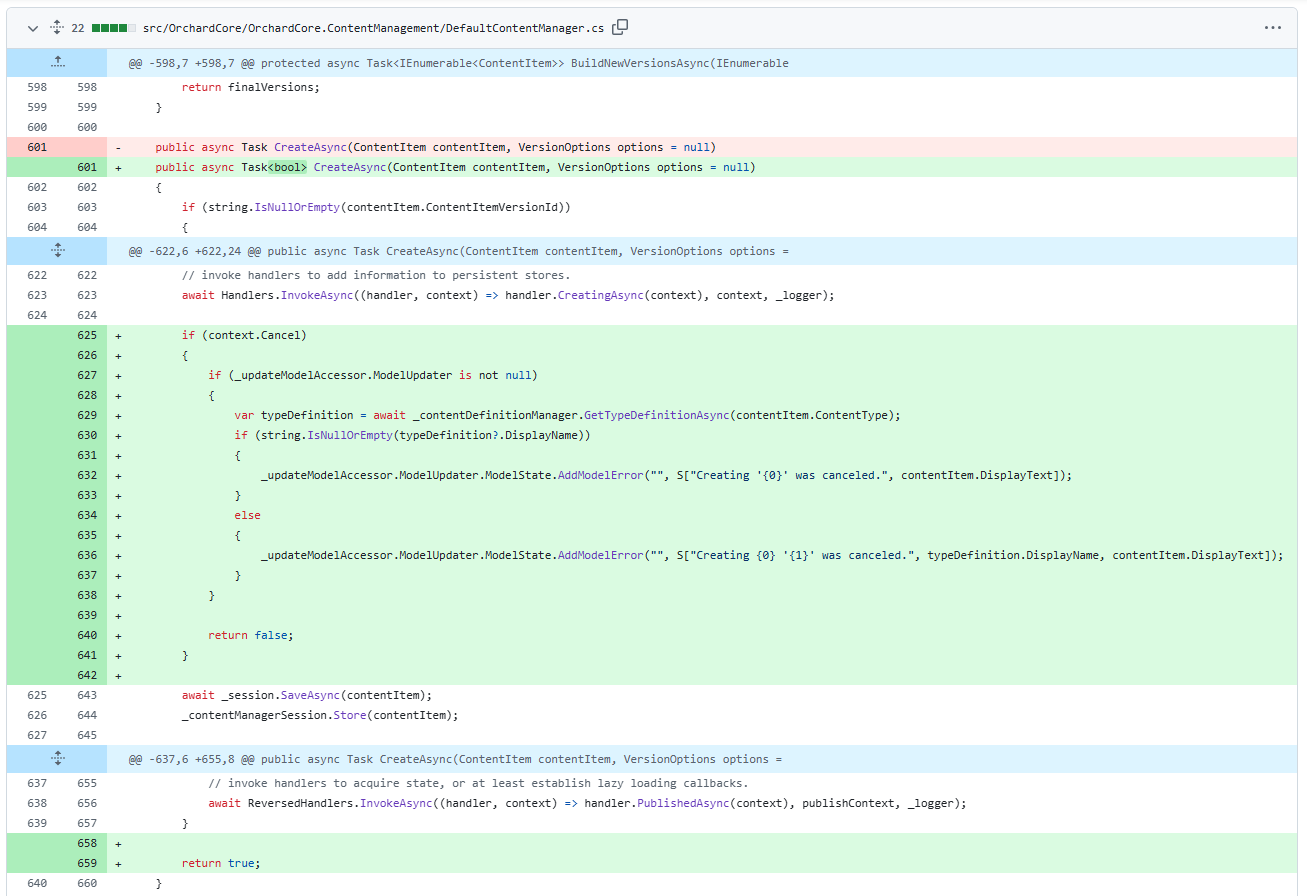The height and width of the screenshot is (896, 1307).
Task: Click the 'var typeDefinition = await' code line
Action: pos(568,415)
